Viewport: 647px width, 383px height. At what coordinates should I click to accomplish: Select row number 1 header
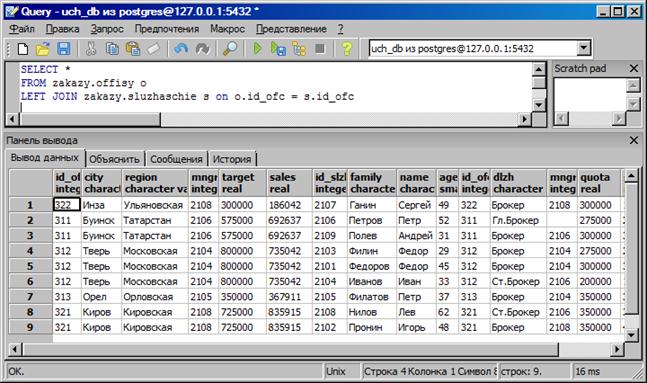30,205
